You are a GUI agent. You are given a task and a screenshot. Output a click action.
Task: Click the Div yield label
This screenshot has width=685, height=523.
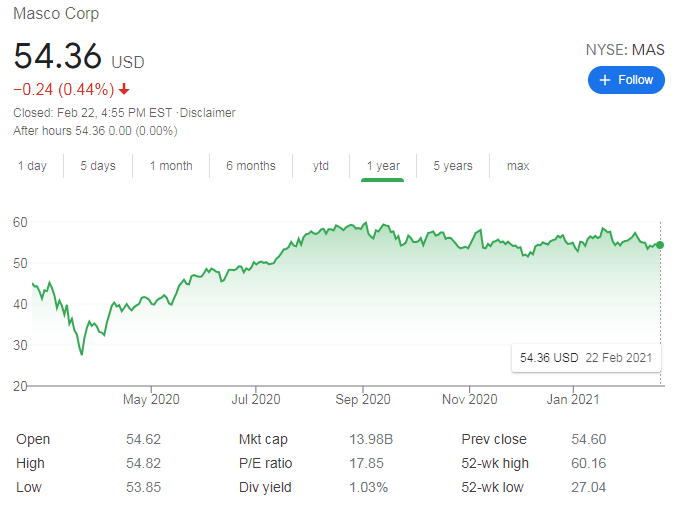(265, 487)
